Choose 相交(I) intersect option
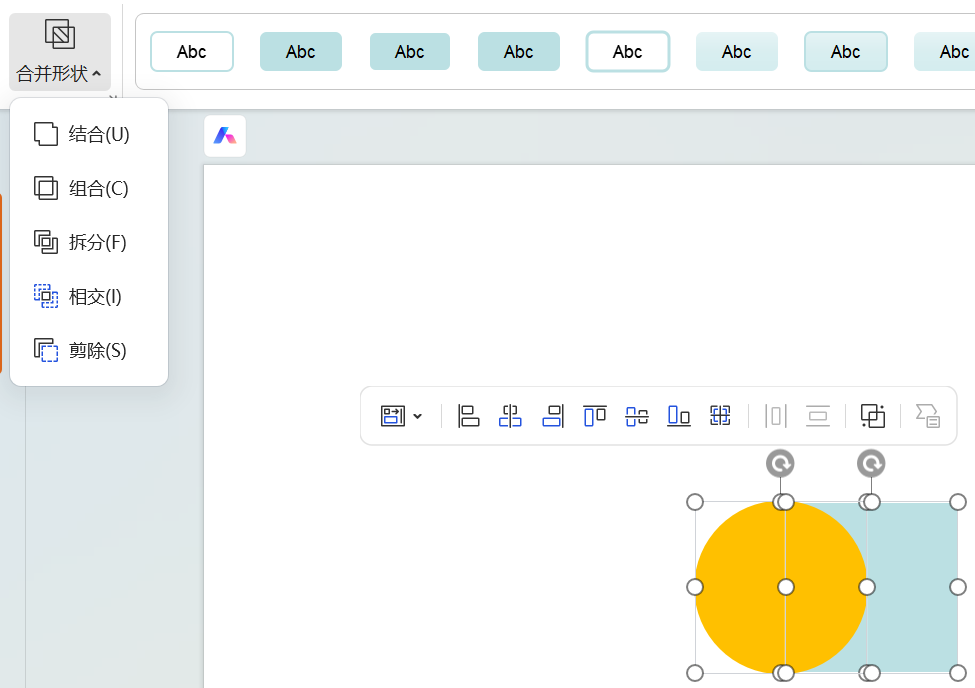The width and height of the screenshot is (975, 688). coord(89,297)
